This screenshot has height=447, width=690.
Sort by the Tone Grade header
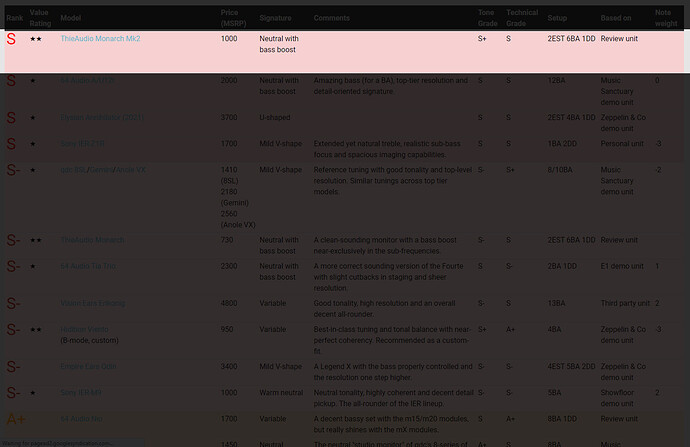tap(487, 18)
